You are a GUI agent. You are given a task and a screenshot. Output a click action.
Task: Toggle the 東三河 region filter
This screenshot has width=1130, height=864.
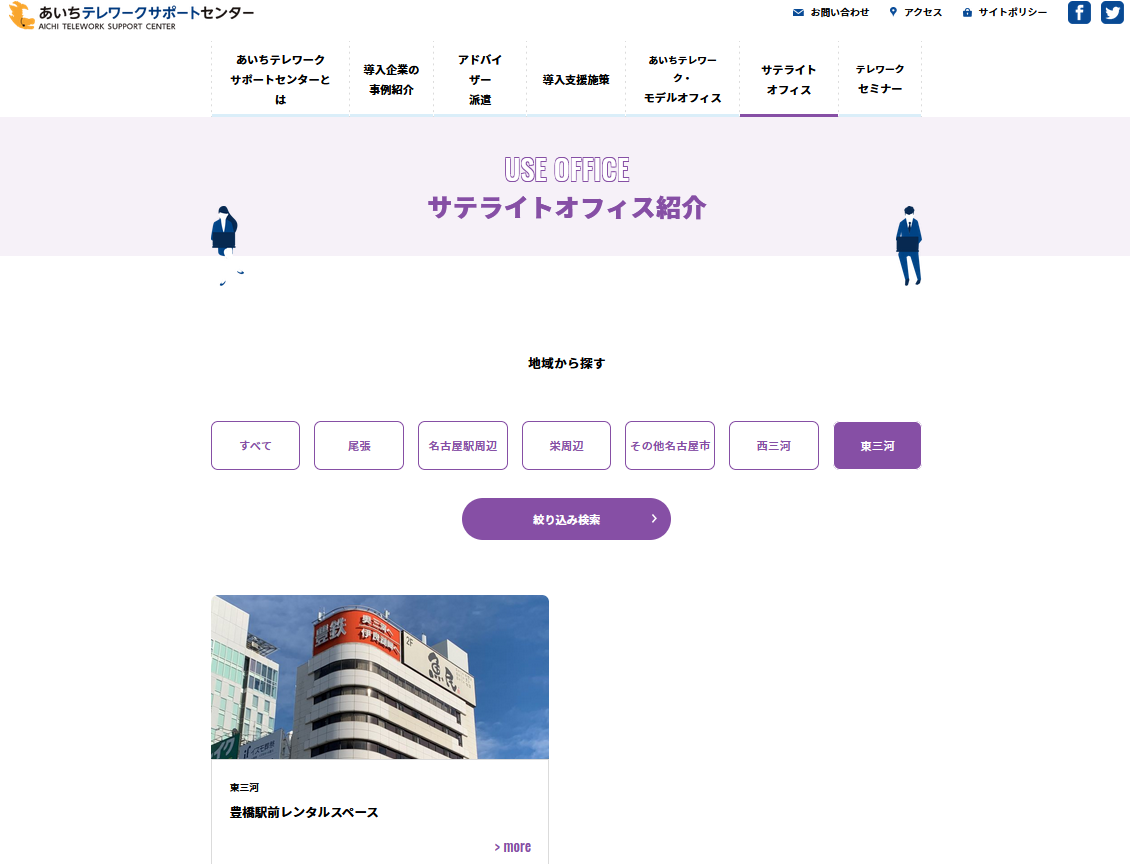click(877, 446)
